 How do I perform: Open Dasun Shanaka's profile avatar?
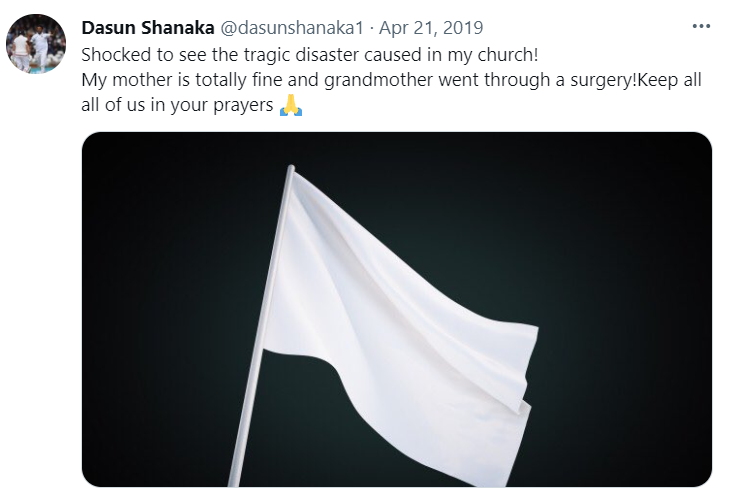(x=36, y=44)
